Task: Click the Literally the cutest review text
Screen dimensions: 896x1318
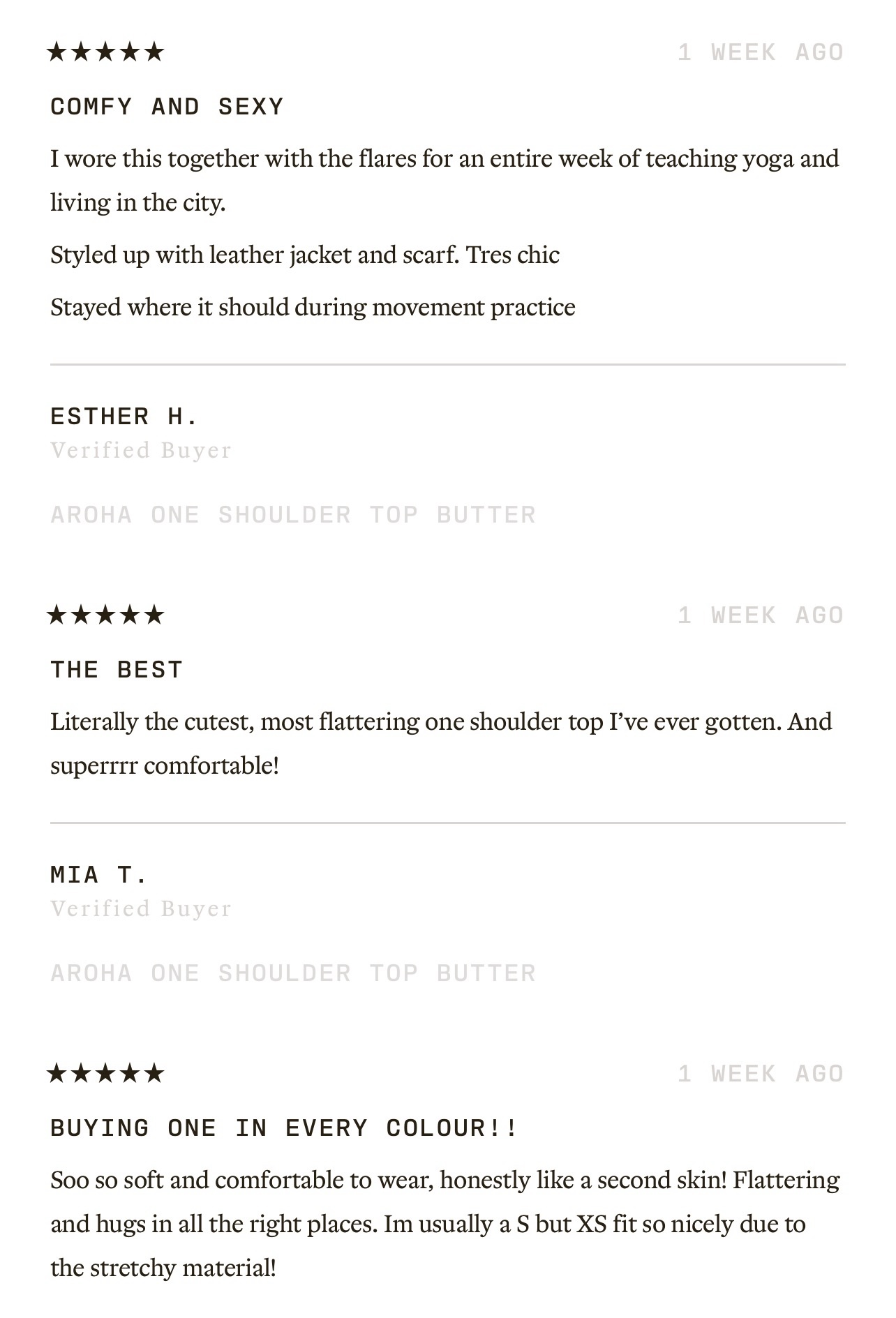Action: 442,744
